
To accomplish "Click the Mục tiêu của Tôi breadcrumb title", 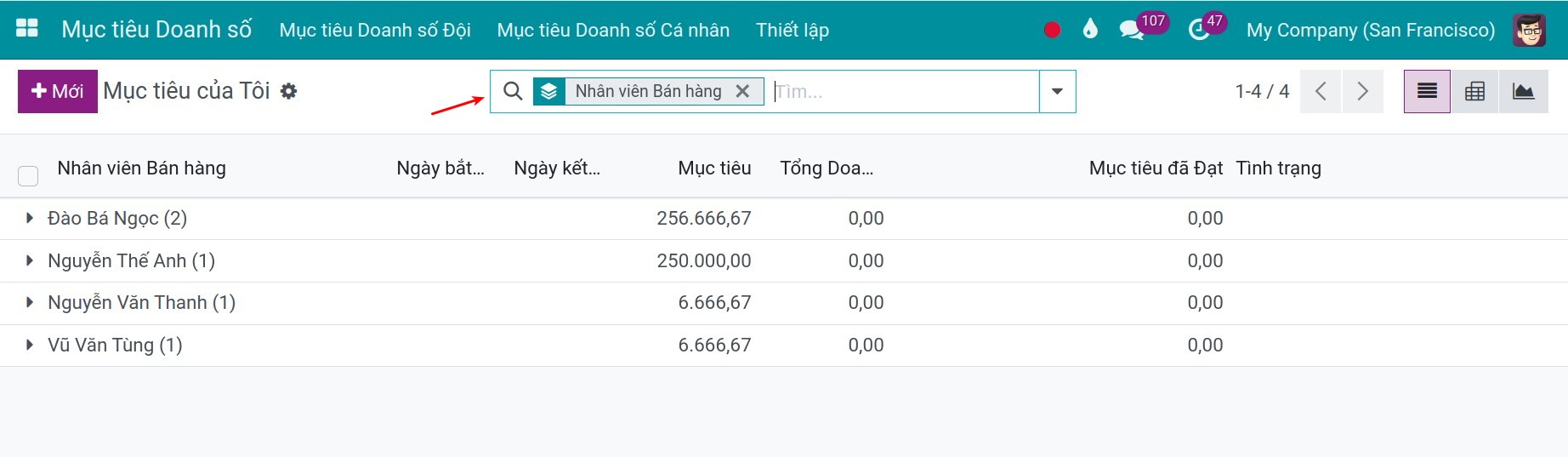I will (x=186, y=91).
